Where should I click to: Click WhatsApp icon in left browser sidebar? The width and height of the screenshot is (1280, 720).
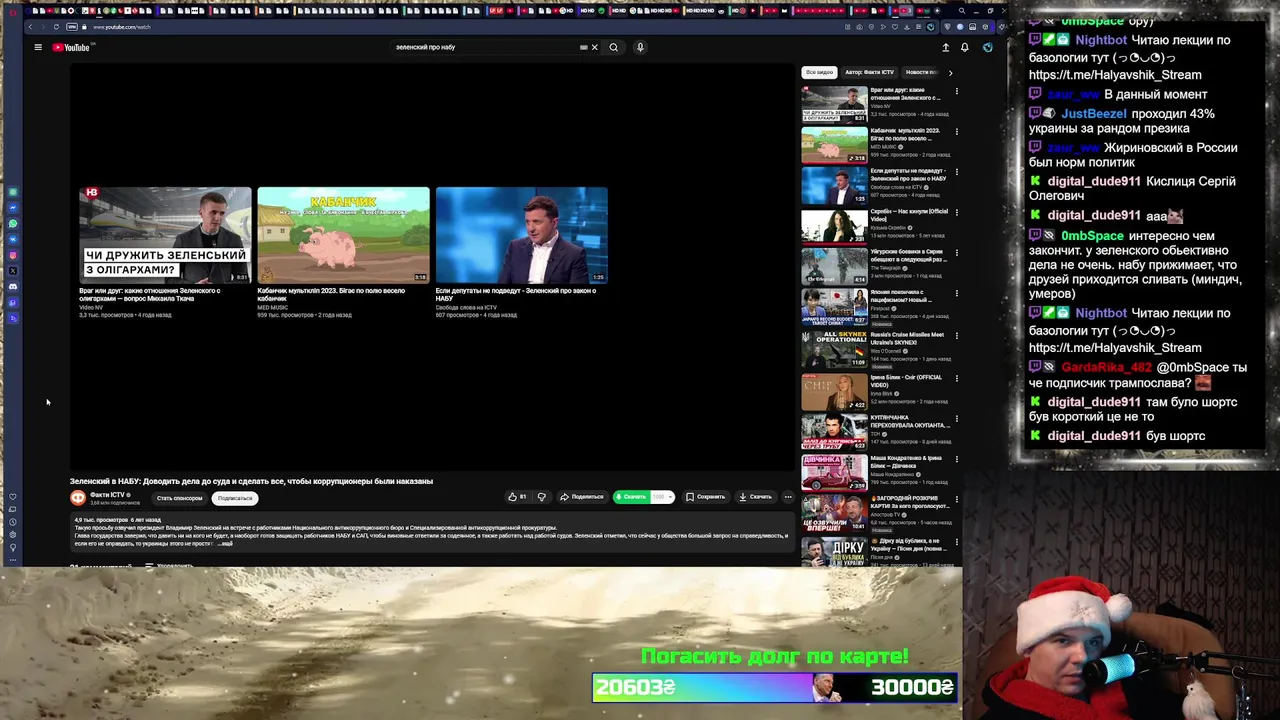[x=13, y=223]
